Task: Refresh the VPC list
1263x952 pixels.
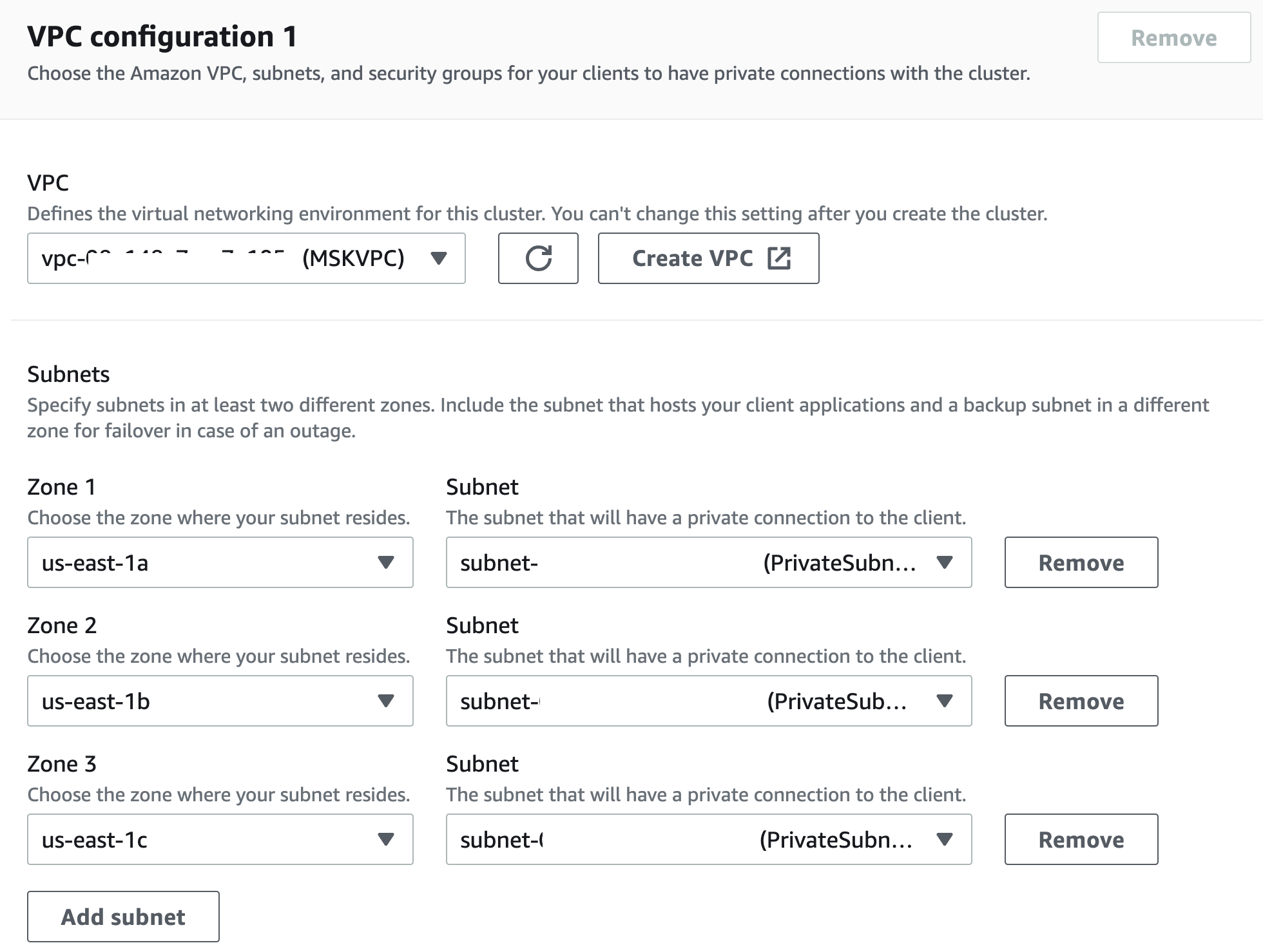Action: (x=538, y=258)
